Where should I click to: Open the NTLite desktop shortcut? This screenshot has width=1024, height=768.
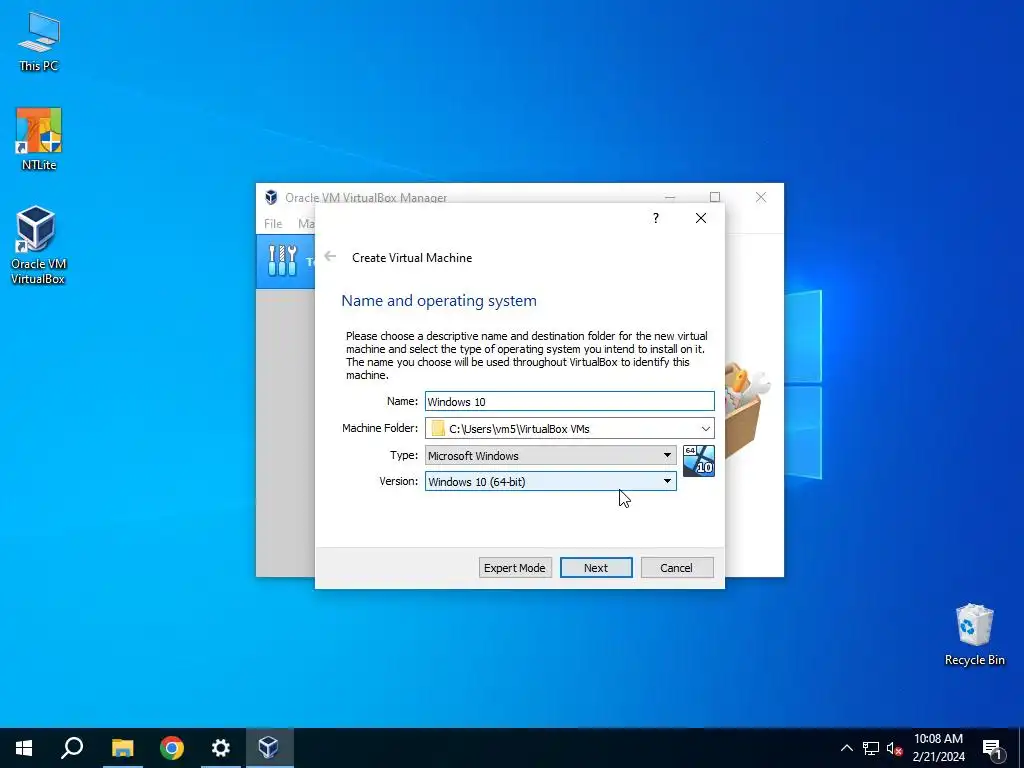[x=39, y=139]
